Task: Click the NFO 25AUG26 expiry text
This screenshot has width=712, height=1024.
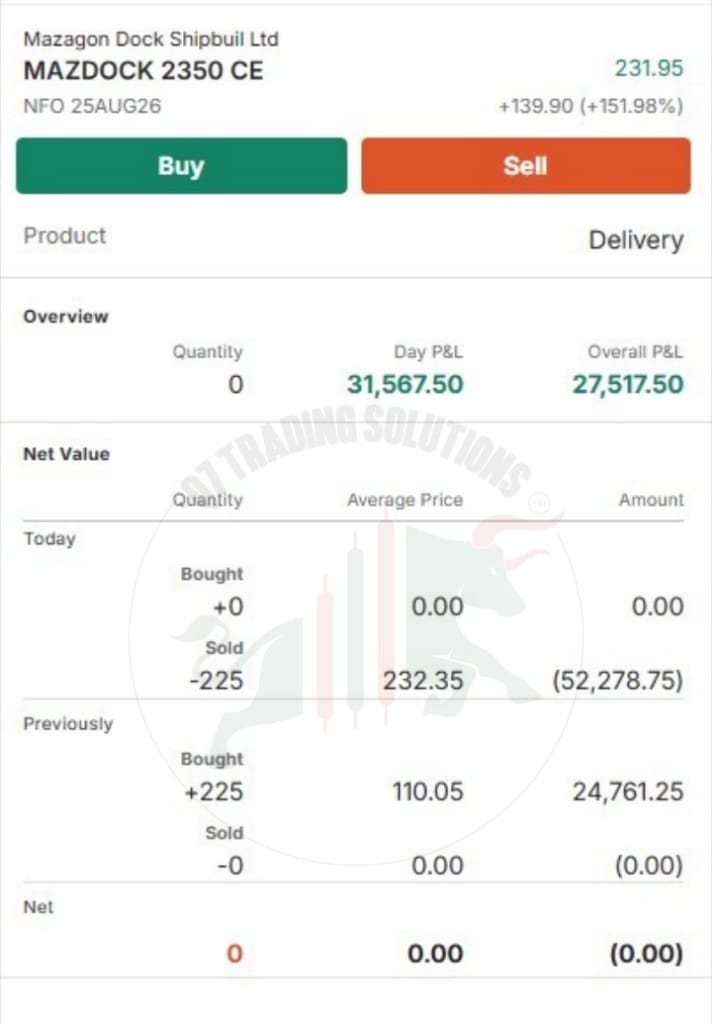Action: tap(92, 106)
